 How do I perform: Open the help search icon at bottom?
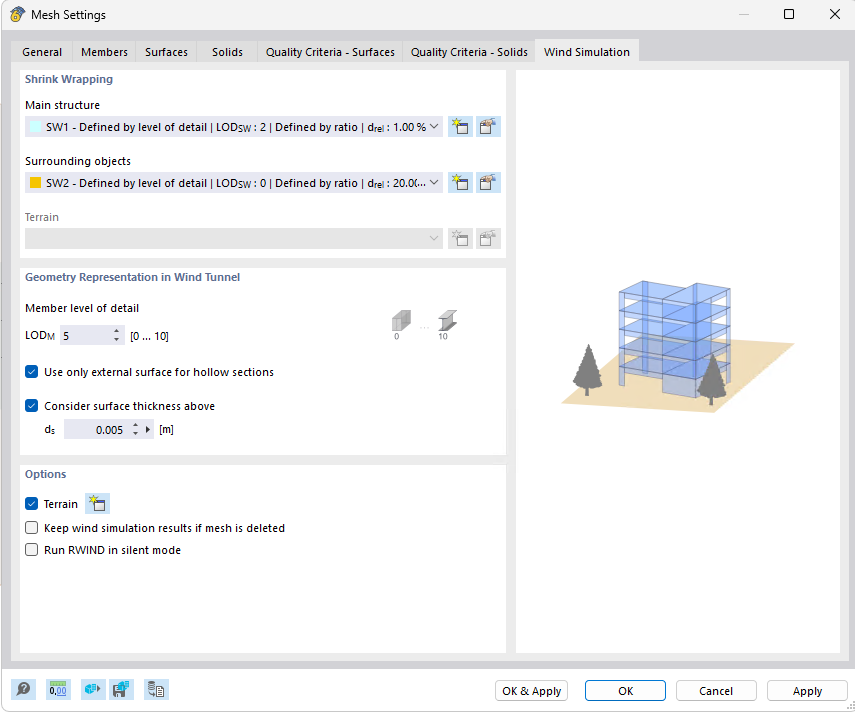coord(23,690)
